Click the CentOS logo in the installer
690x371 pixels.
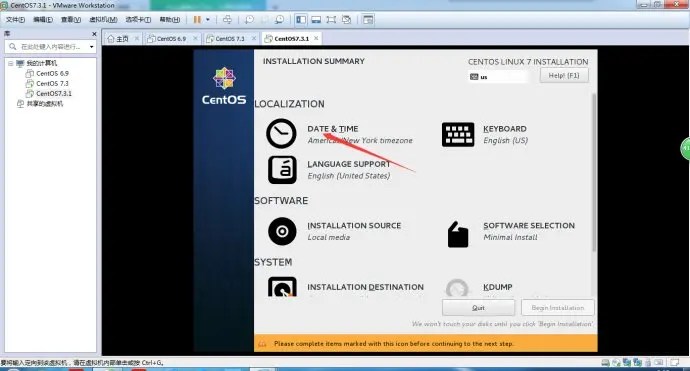(x=224, y=86)
